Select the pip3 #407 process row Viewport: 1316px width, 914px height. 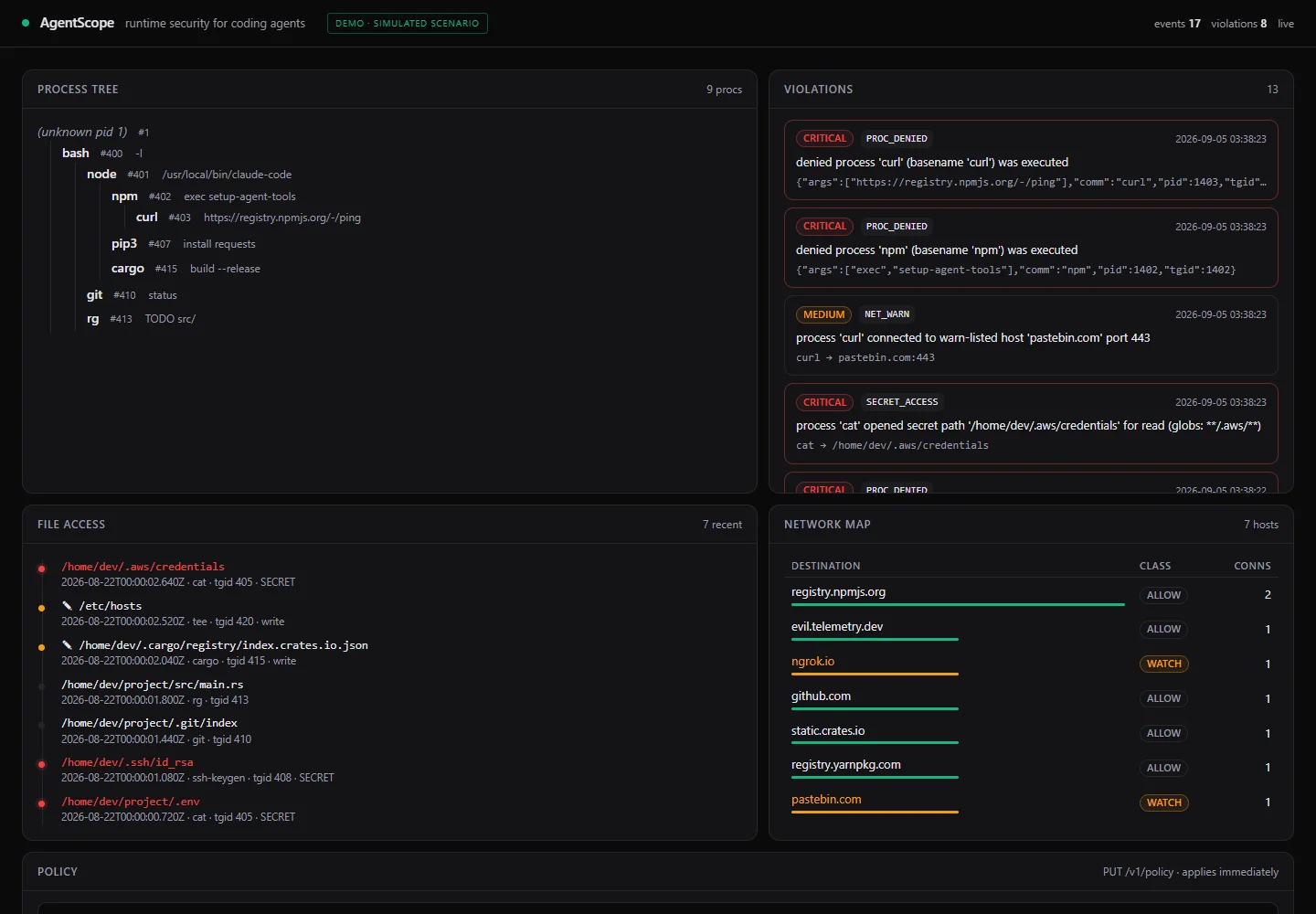[183, 243]
